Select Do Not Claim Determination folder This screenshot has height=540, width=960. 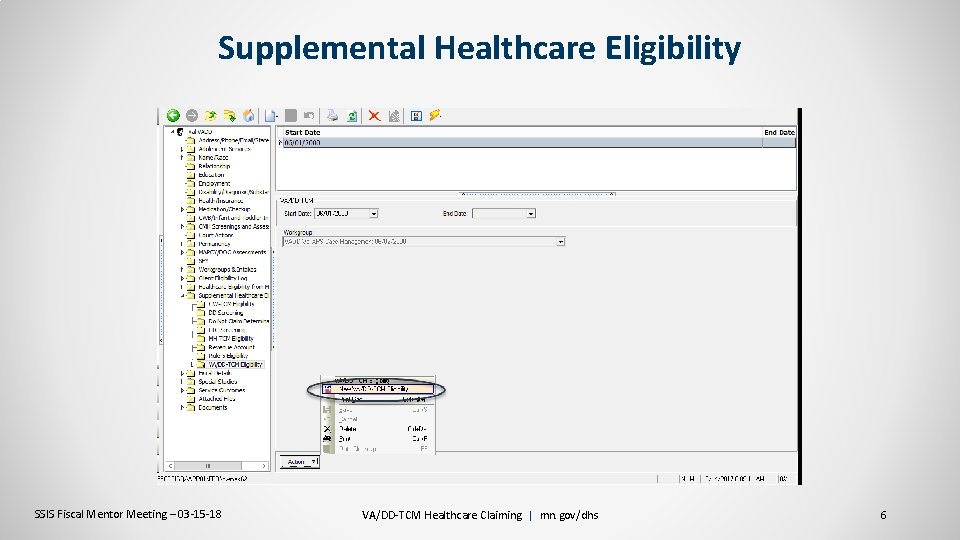pyautogui.click(x=239, y=321)
